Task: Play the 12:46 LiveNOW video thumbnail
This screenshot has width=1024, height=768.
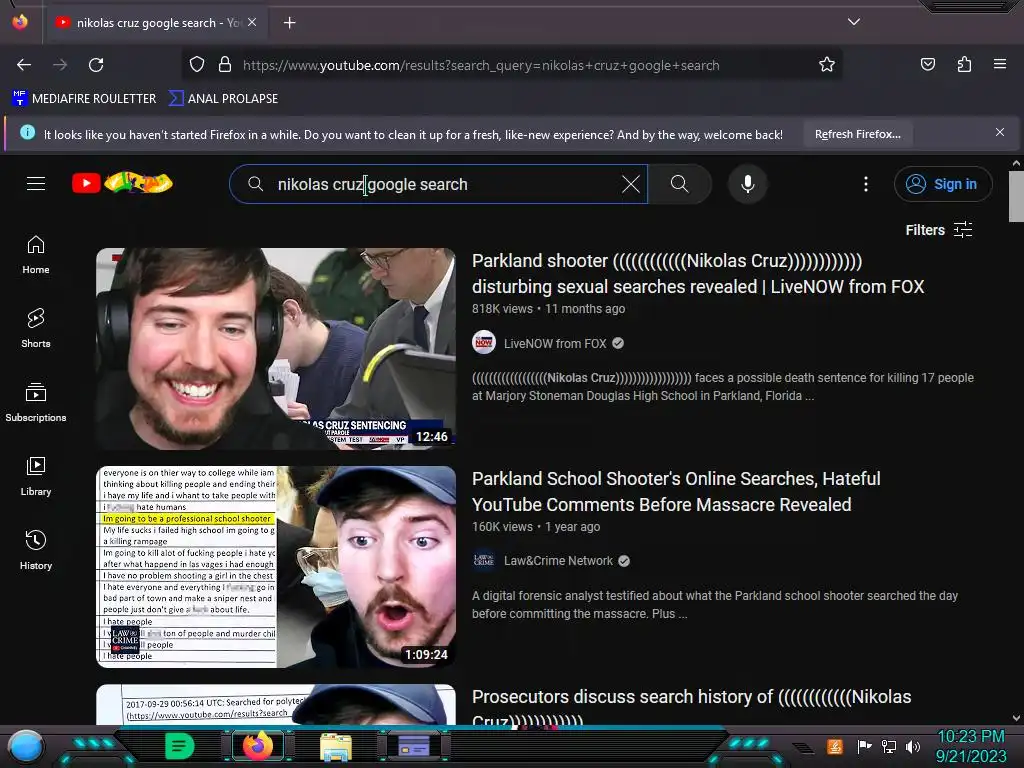Action: [x=276, y=348]
